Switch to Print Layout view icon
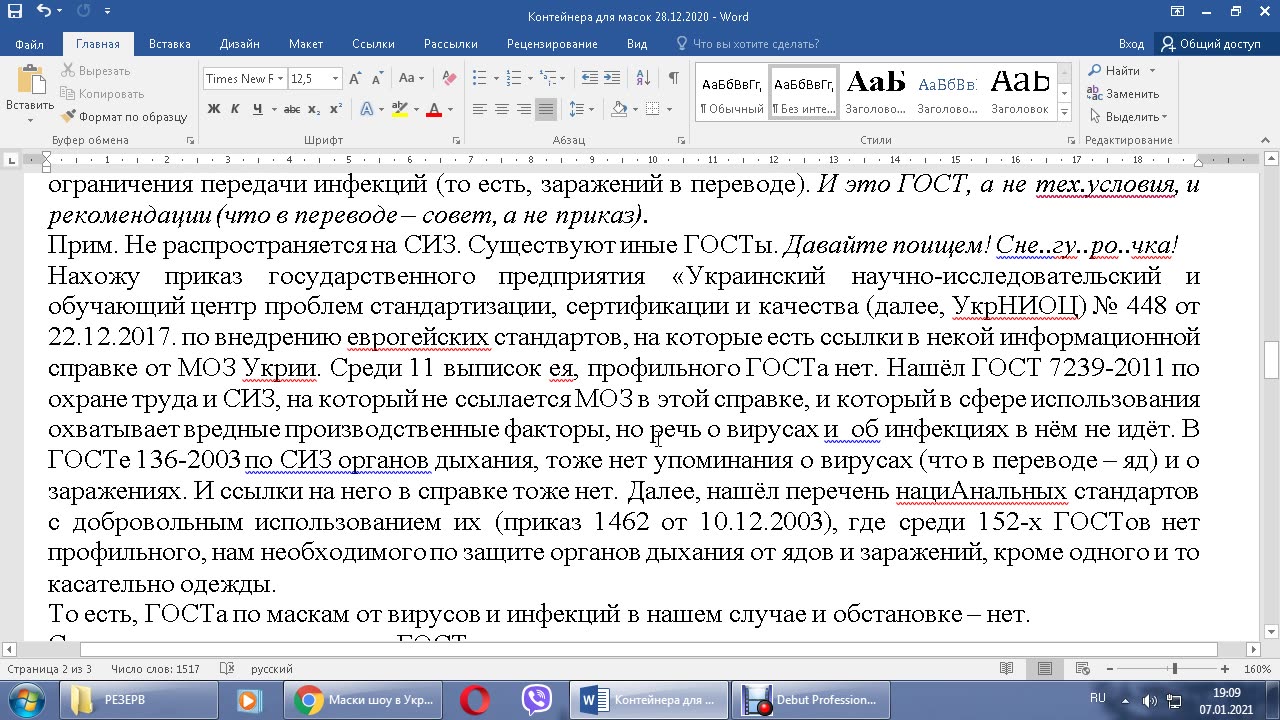The image size is (1280, 720). pos(1044,668)
